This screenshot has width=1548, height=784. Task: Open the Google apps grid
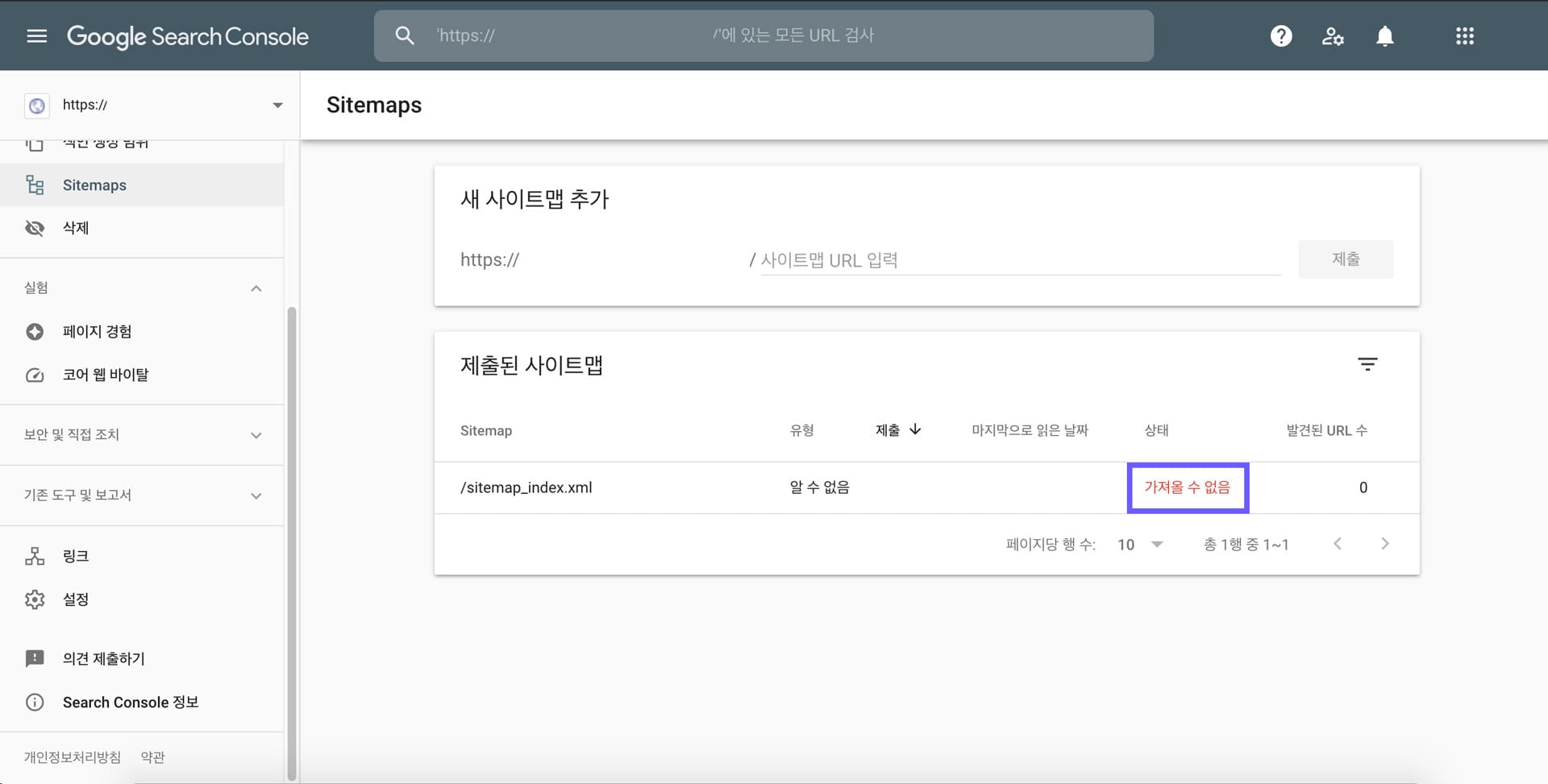coord(1465,35)
